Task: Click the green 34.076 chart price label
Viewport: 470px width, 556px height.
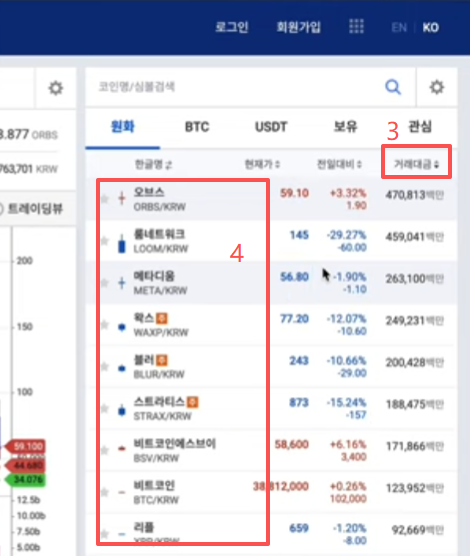Action: click(26, 480)
